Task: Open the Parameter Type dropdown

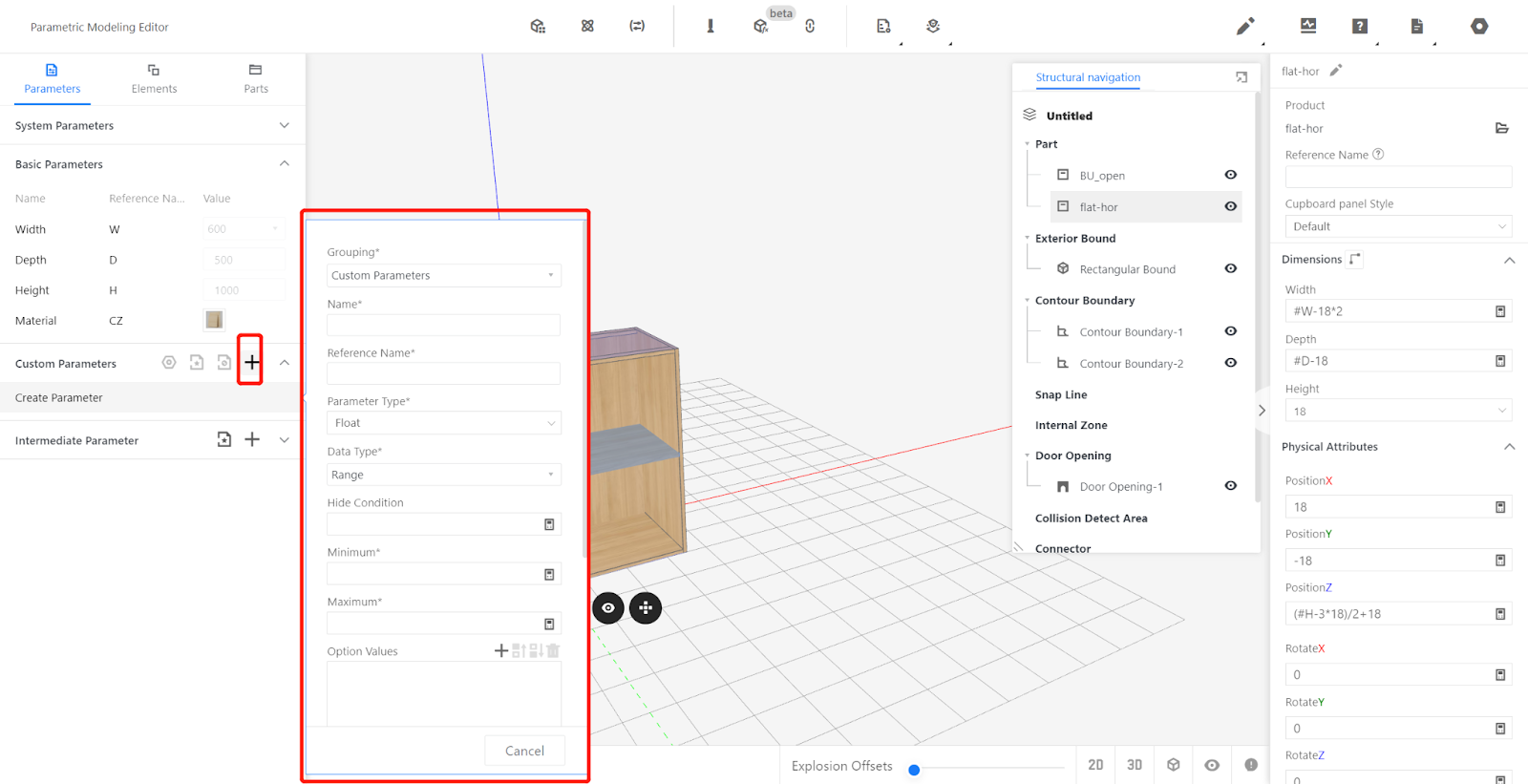Action: [x=443, y=423]
